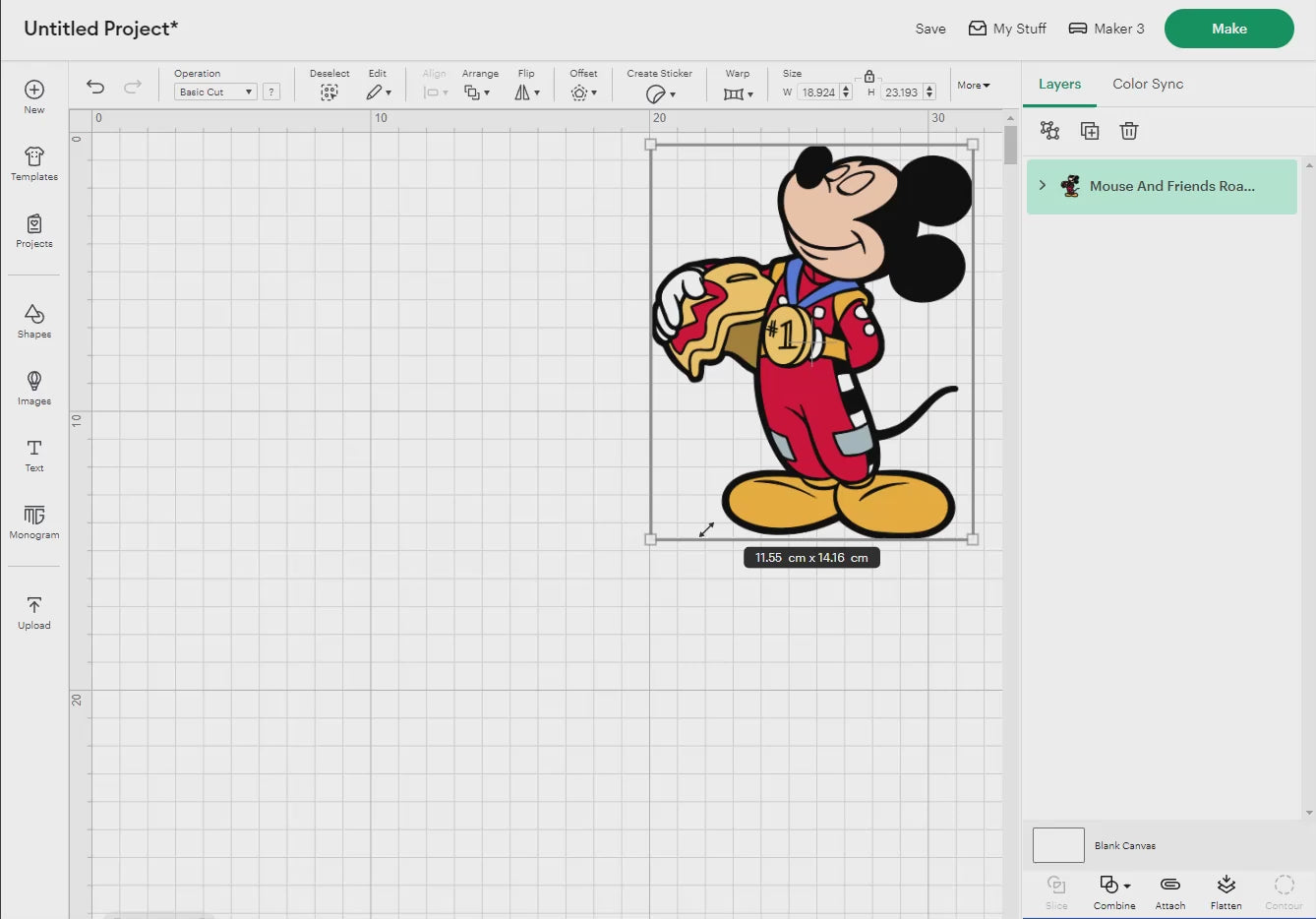The image size is (1316, 919).
Task: Open My Stuff
Action: (1007, 29)
